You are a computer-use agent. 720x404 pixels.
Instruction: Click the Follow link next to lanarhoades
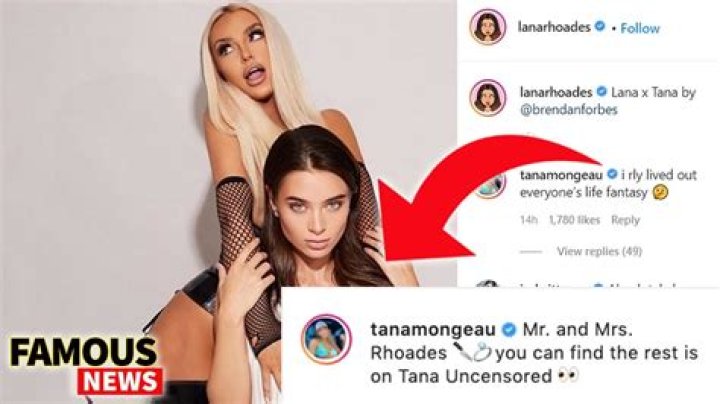(640, 28)
